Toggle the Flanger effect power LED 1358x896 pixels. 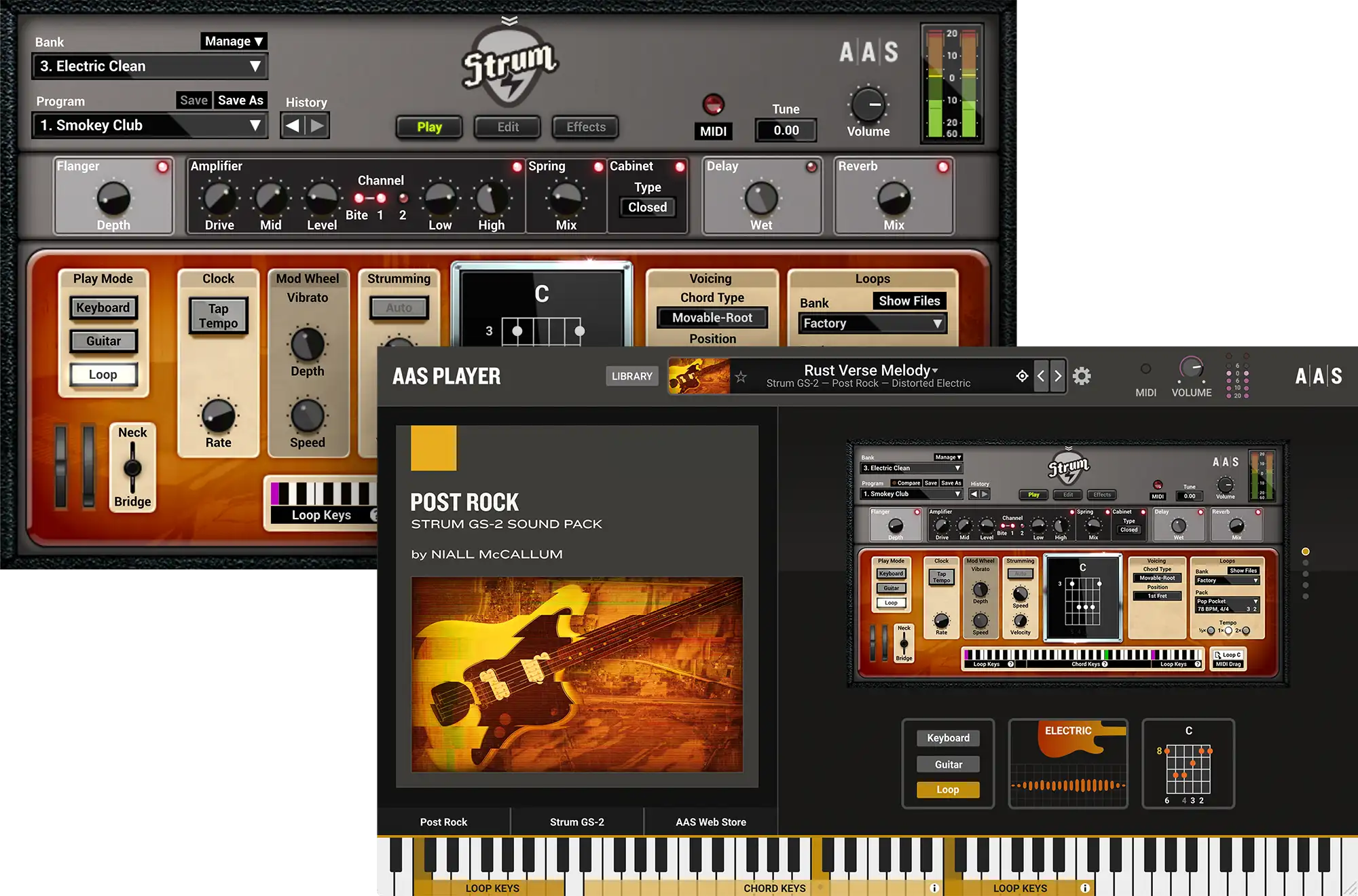163,167
